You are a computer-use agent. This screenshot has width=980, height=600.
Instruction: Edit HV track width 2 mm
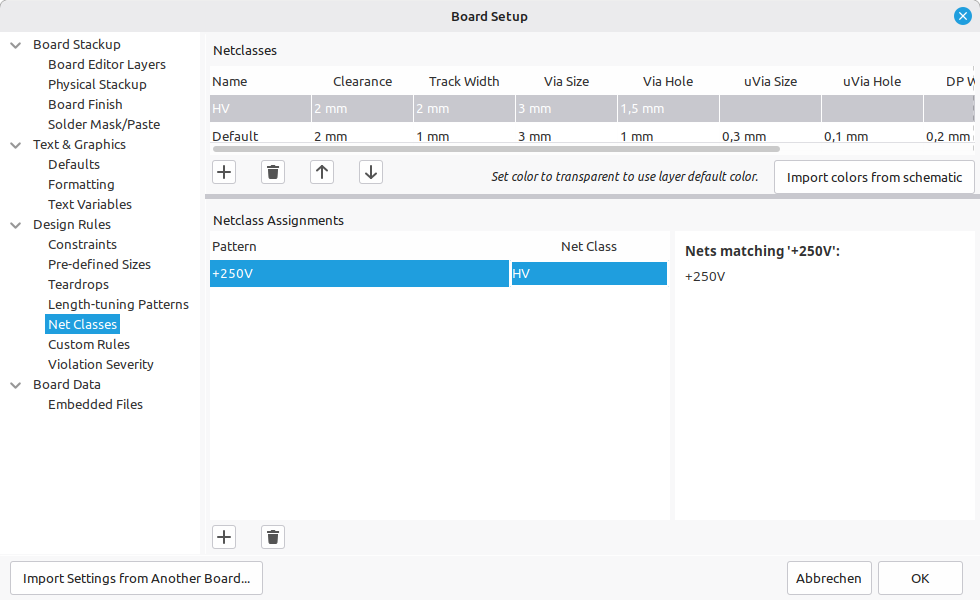tap(464, 109)
